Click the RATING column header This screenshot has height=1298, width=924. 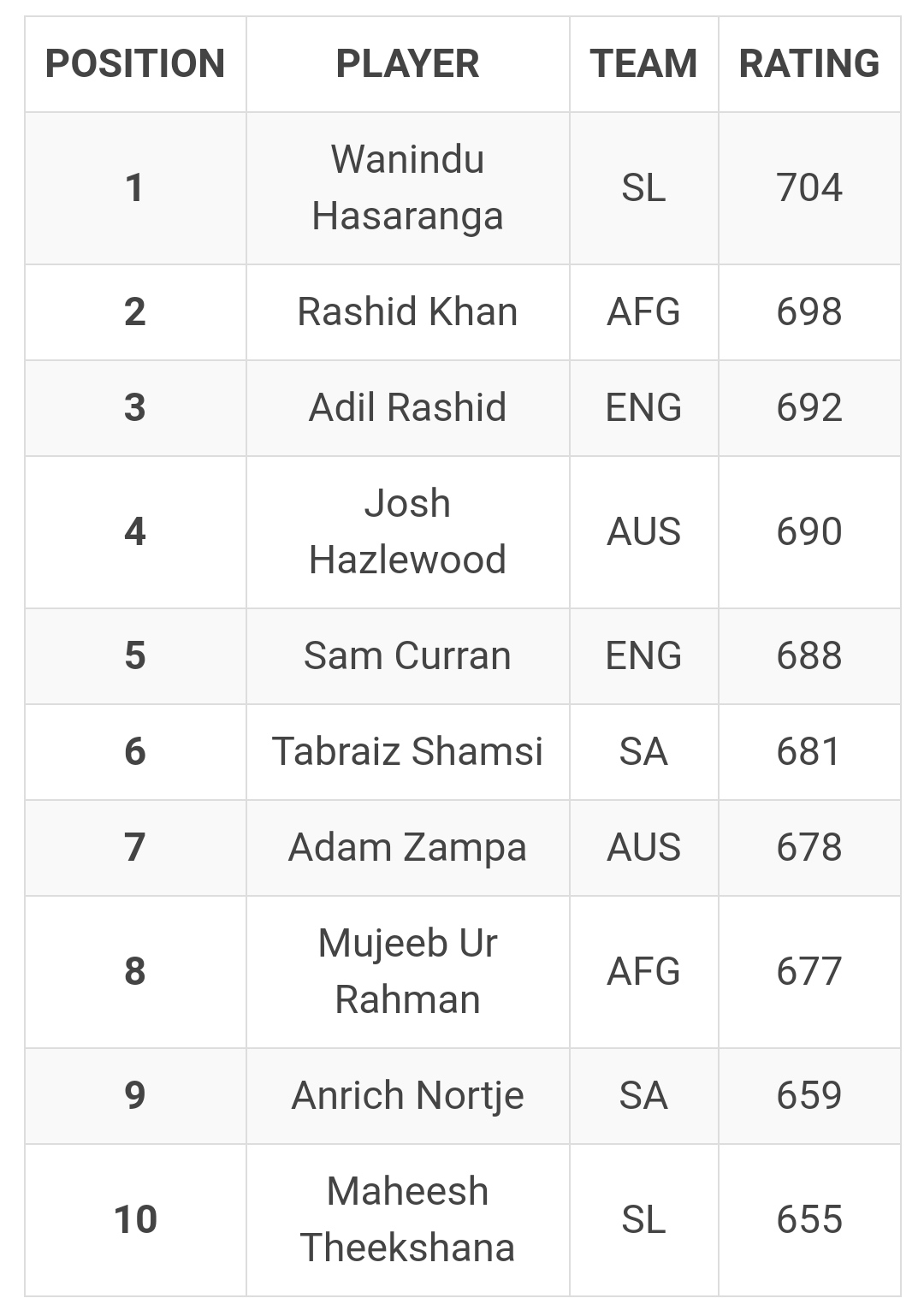(x=809, y=63)
